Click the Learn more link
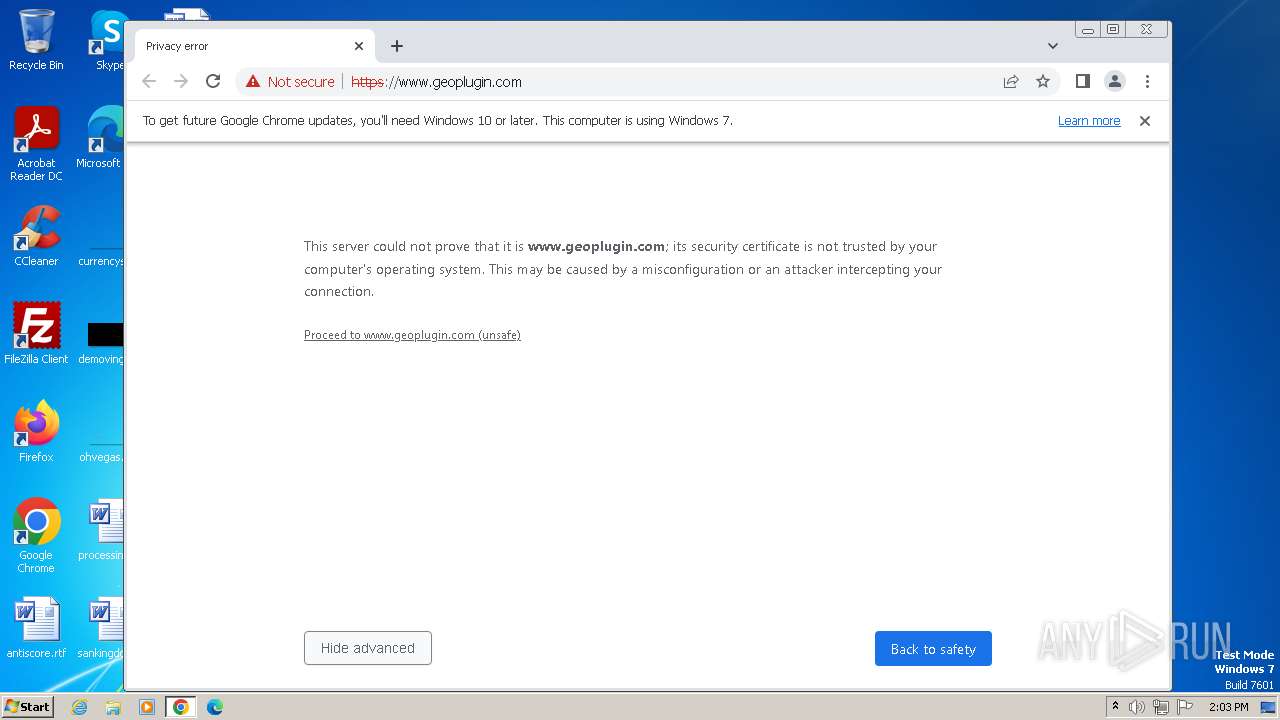1280x720 pixels. click(x=1089, y=121)
